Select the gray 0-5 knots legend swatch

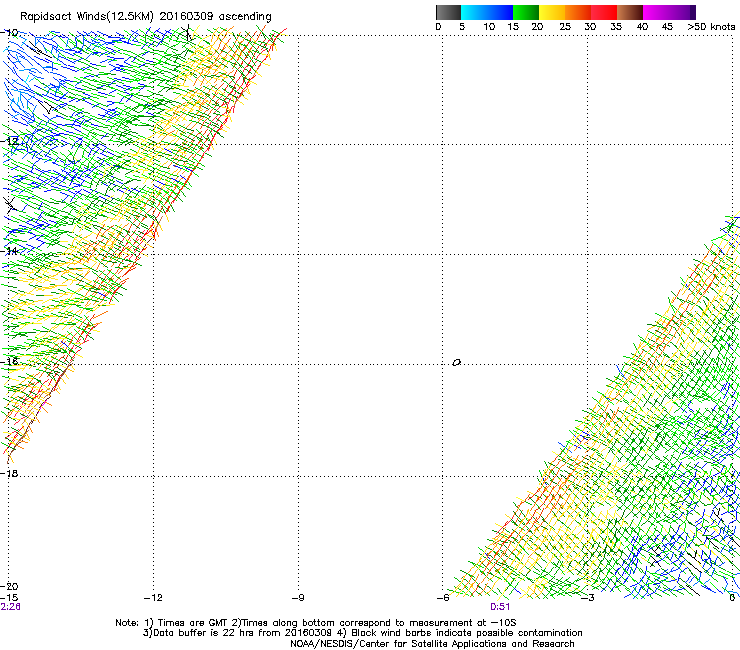tap(448, 12)
